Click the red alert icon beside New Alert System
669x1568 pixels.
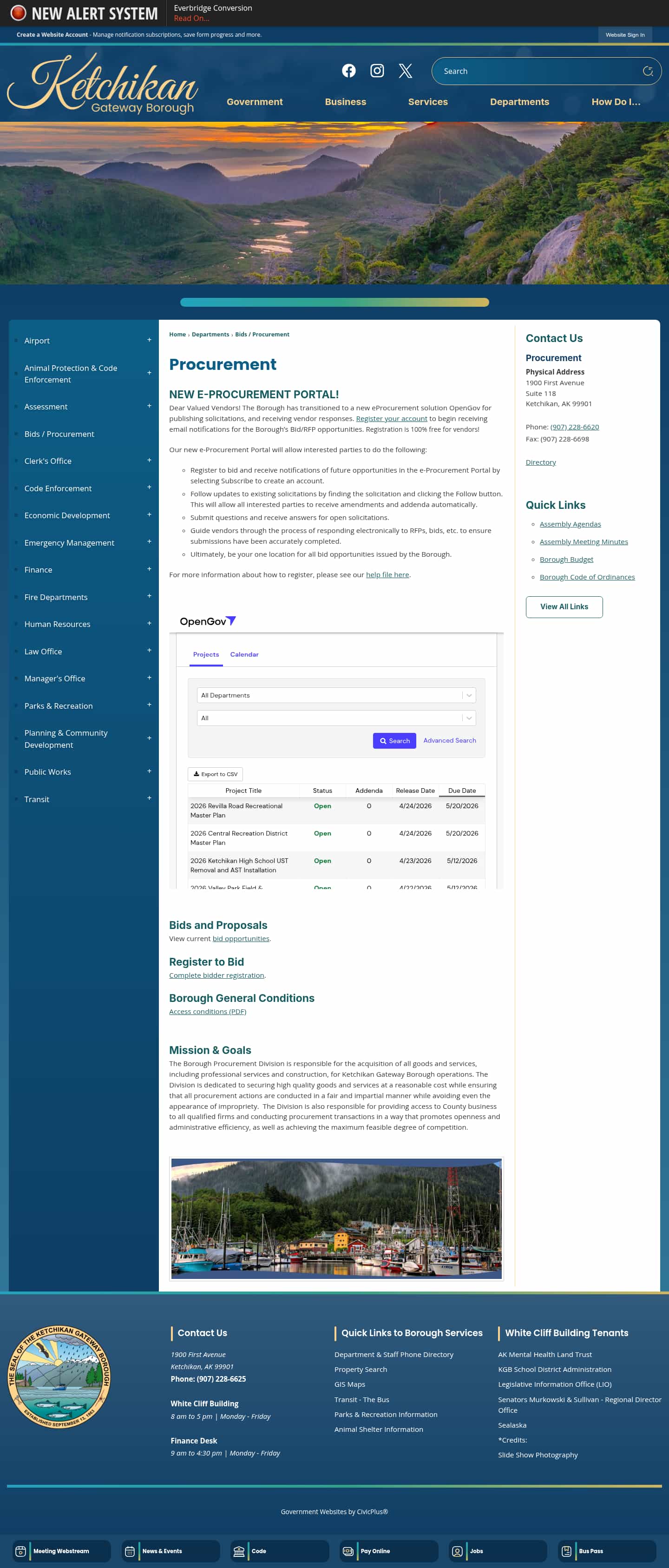[18, 13]
